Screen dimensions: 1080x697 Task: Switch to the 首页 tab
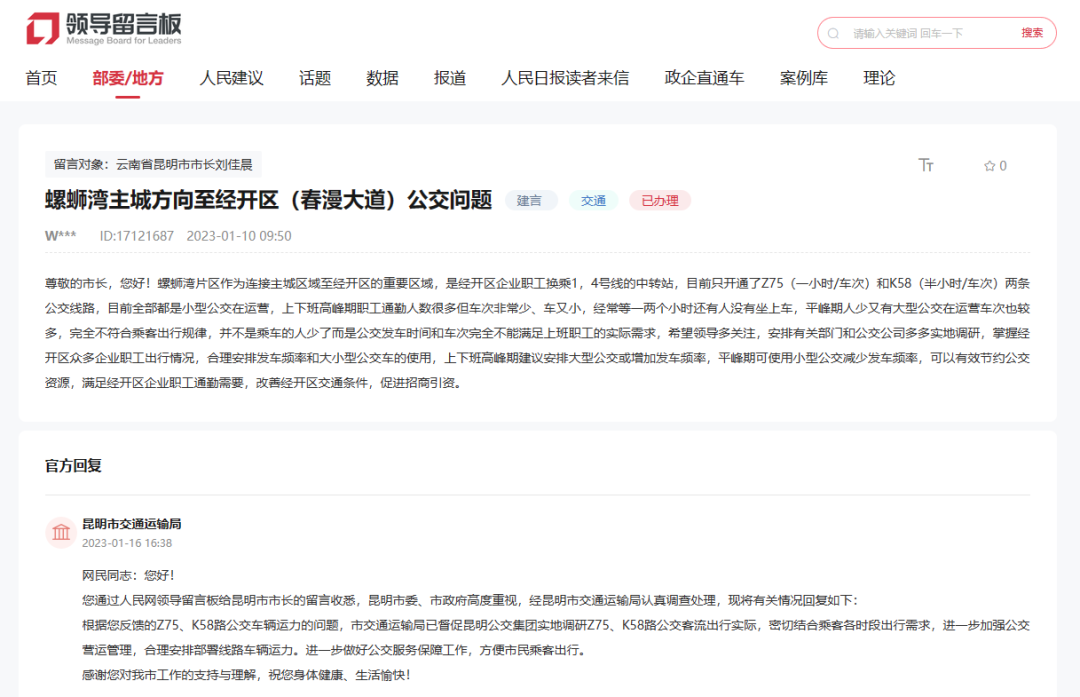[42, 77]
